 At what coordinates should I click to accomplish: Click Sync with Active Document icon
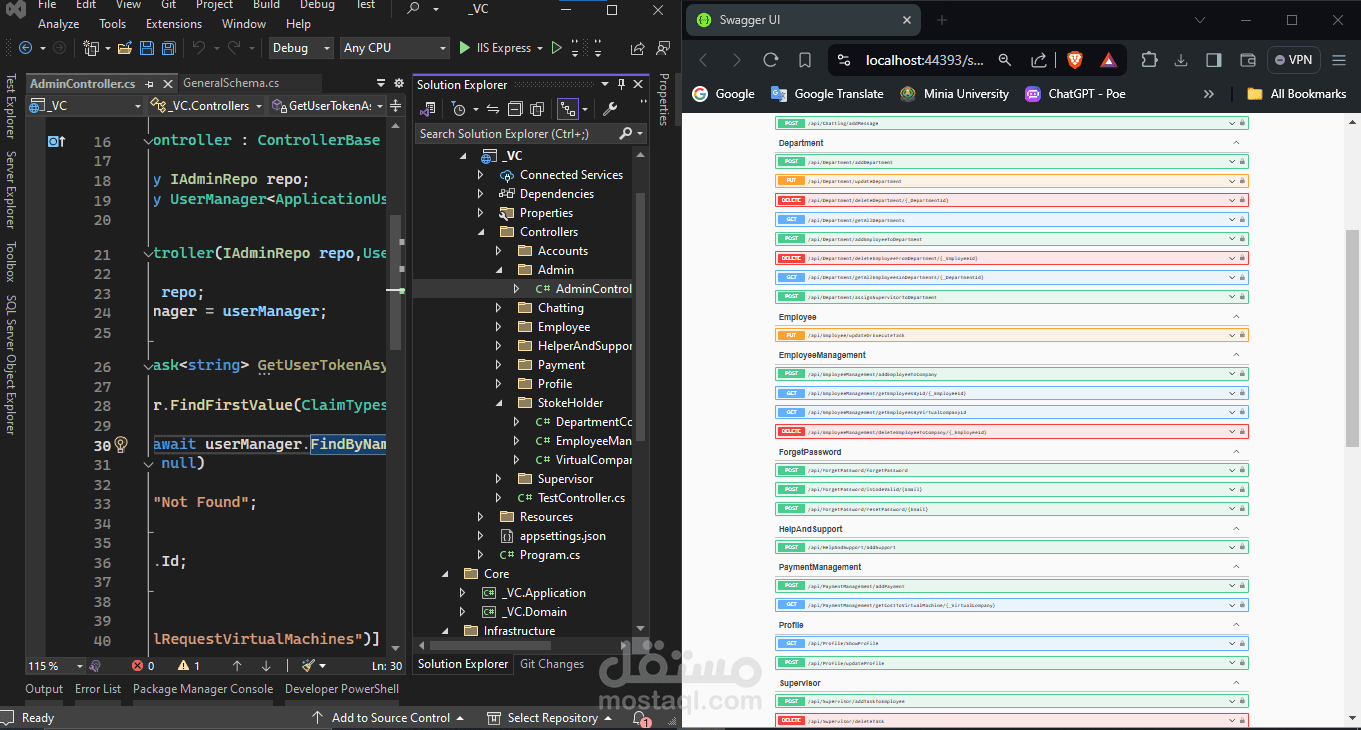tap(492, 109)
